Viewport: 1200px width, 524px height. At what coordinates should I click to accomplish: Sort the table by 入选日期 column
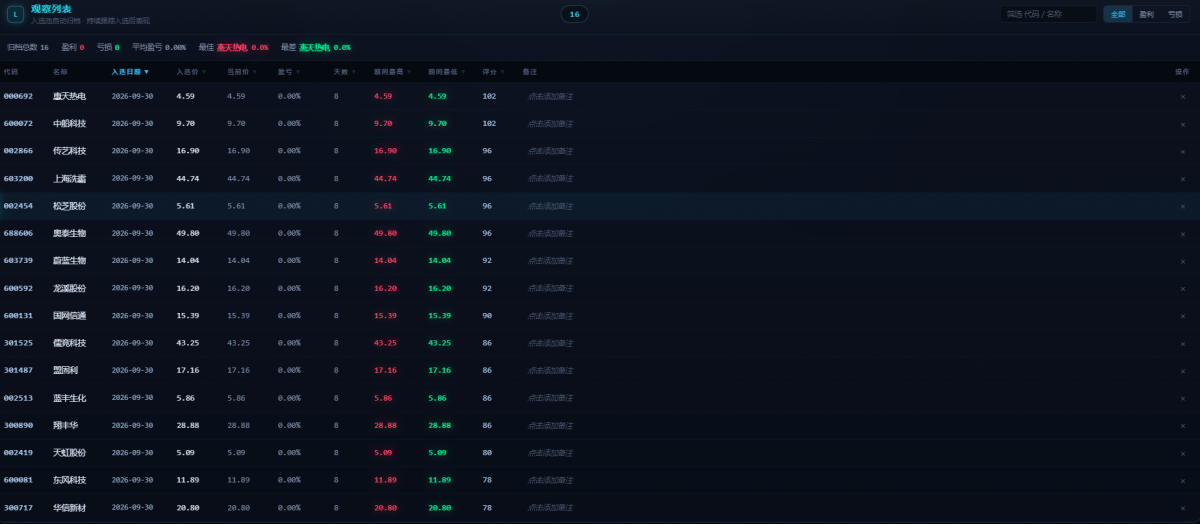click(130, 72)
